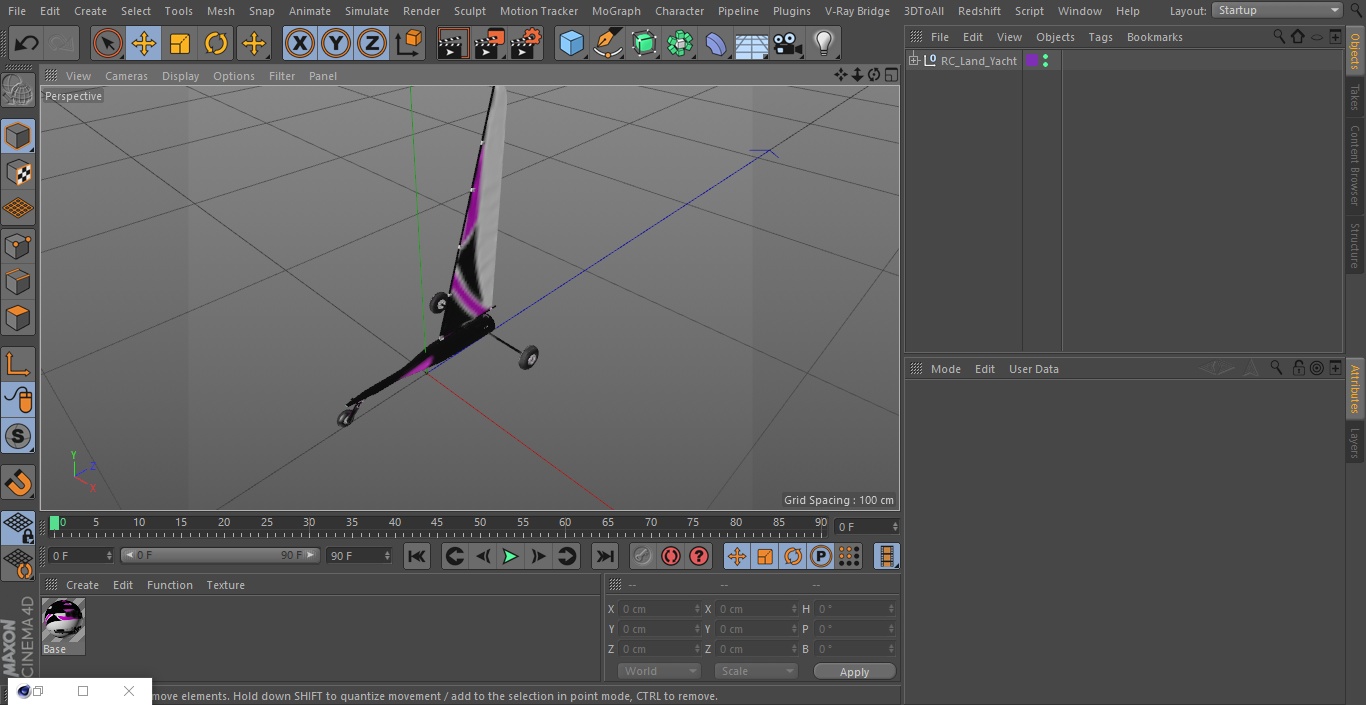This screenshot has width=1366, height=705.
Task: Click the Undo arrow icon
Action: pyautogui.click(x=27, y=43)
